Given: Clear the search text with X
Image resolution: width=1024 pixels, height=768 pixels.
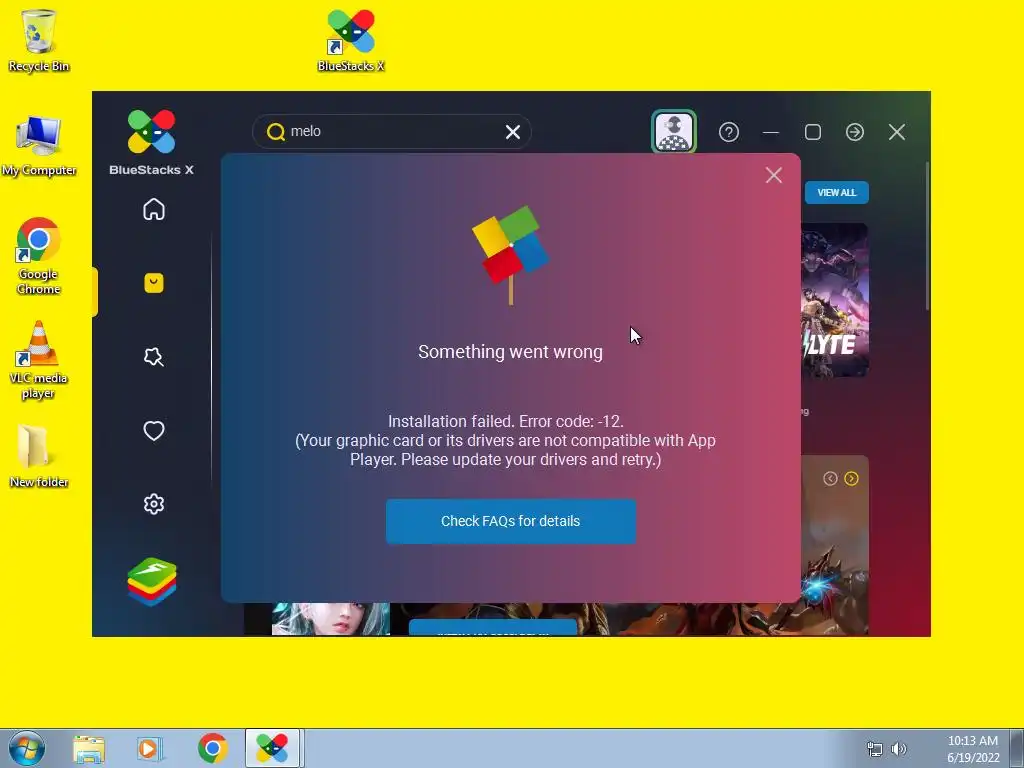Looking at the screenshot, I should click(513, 132).
